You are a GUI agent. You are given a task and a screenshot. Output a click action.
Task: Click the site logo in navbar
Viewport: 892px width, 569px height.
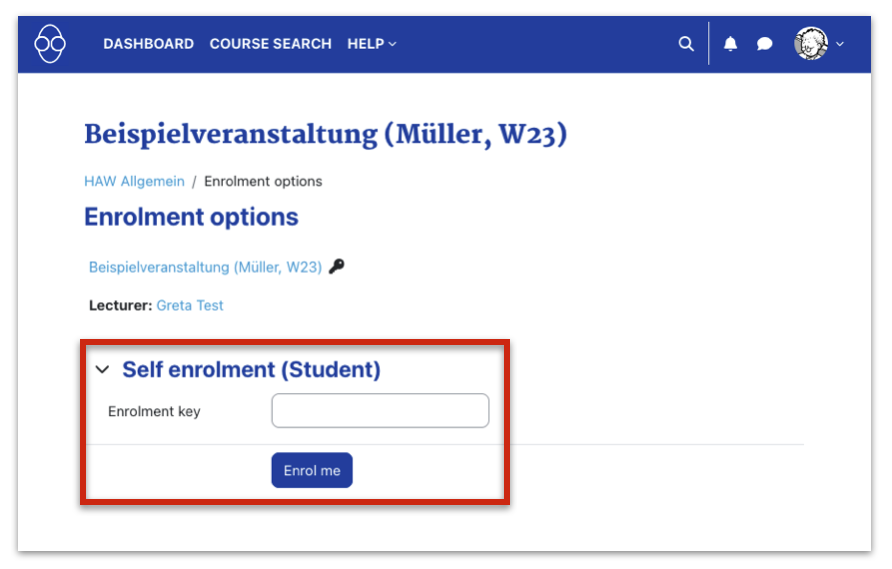50,44
